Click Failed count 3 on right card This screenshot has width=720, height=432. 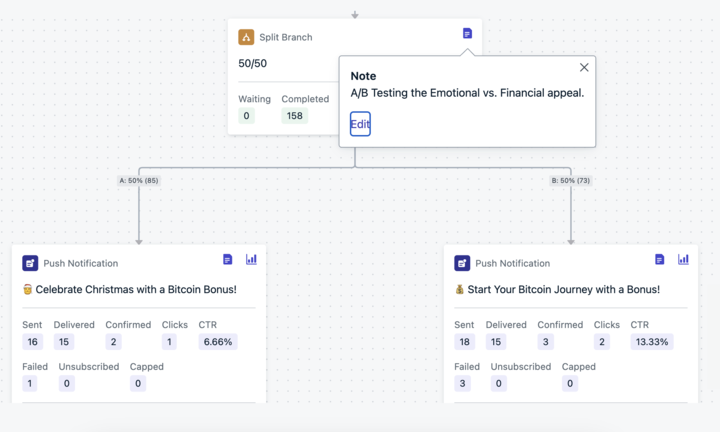(462, 383)
